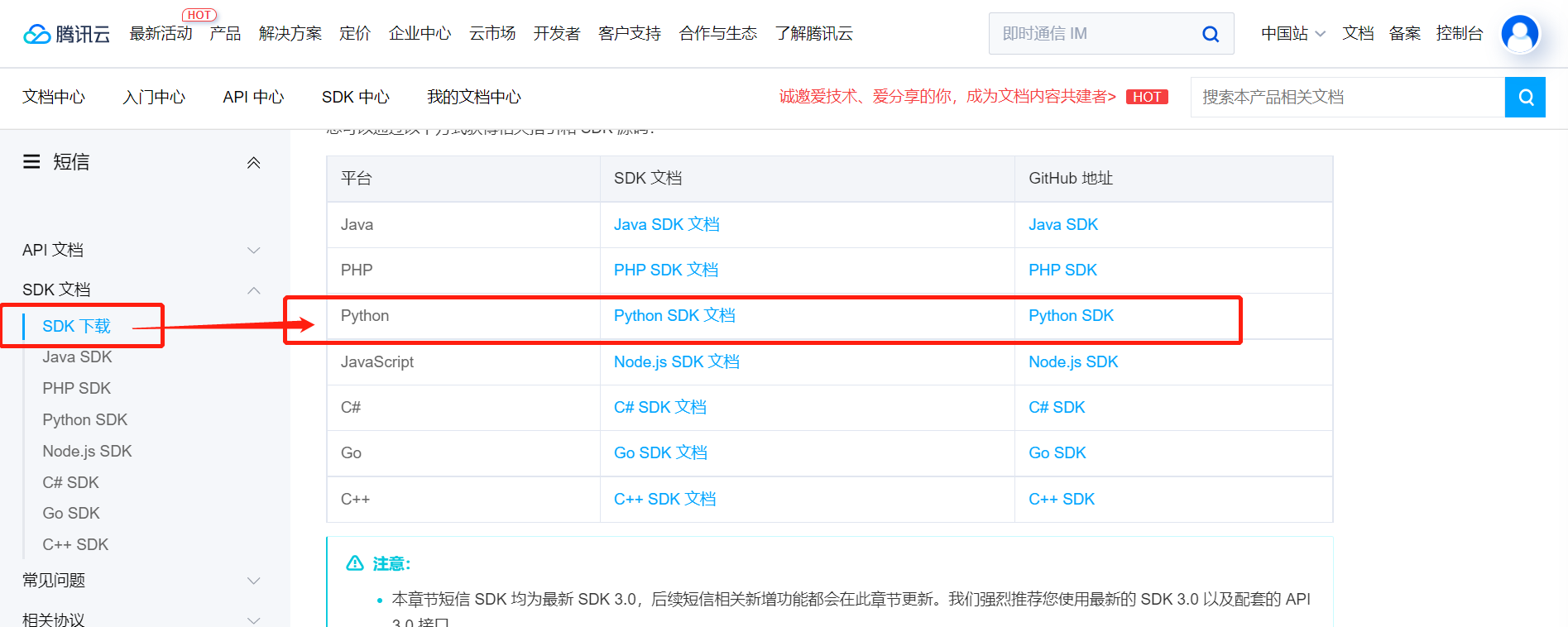This screenshot has height=627, width=1568.
Task: Switch to the 文档中心 tab
Action: click(x=54, y=97)
